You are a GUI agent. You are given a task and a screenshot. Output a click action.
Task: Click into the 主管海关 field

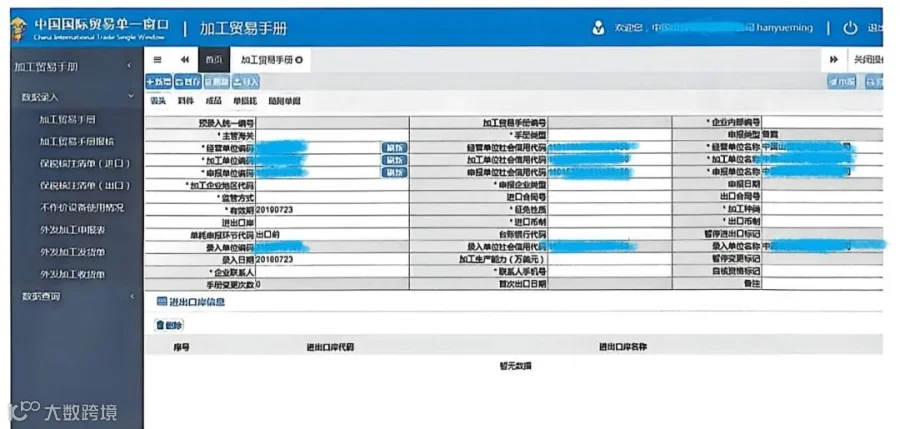click(332, 136)
